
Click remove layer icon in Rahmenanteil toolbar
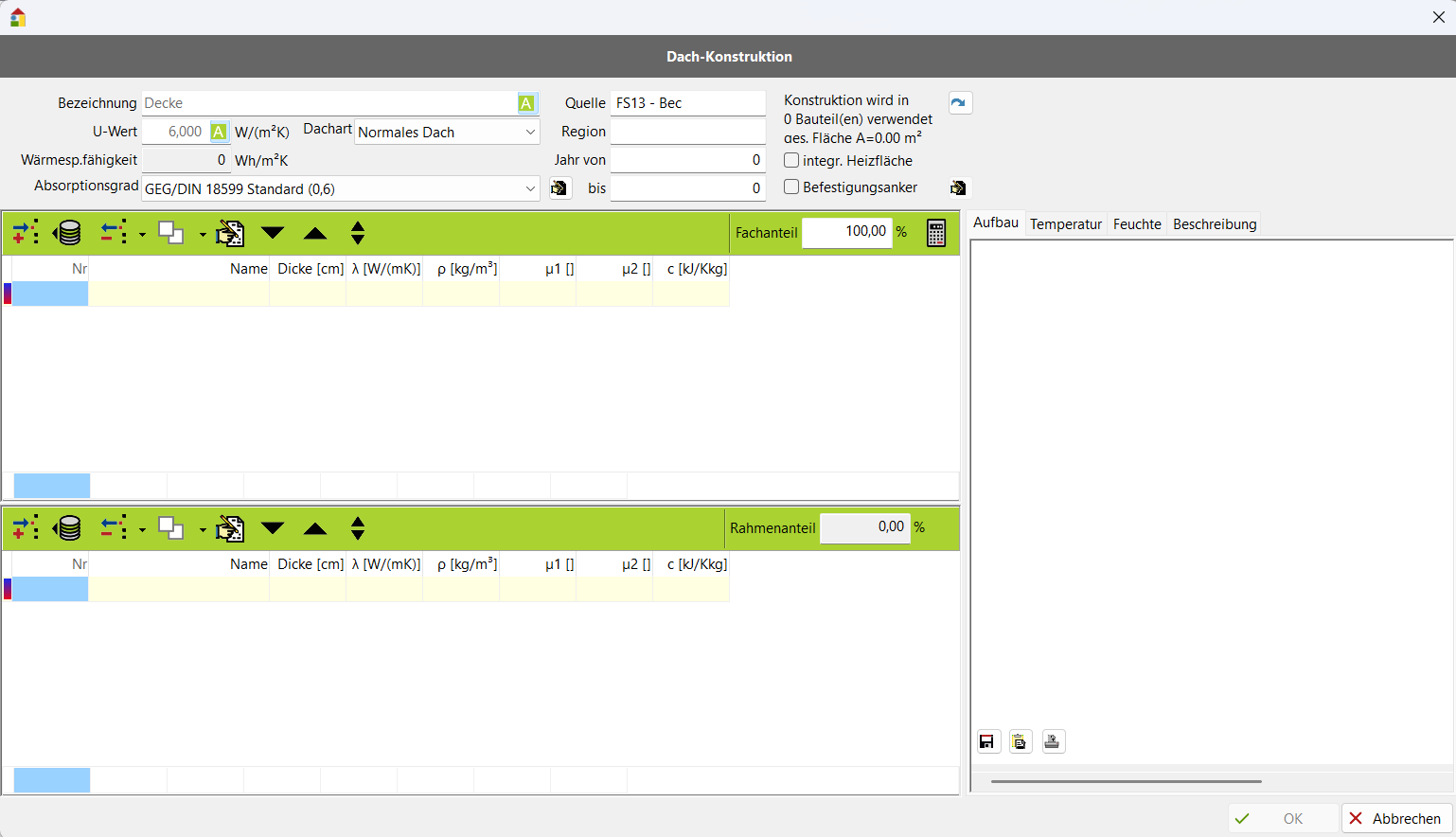tap(115, 528)
